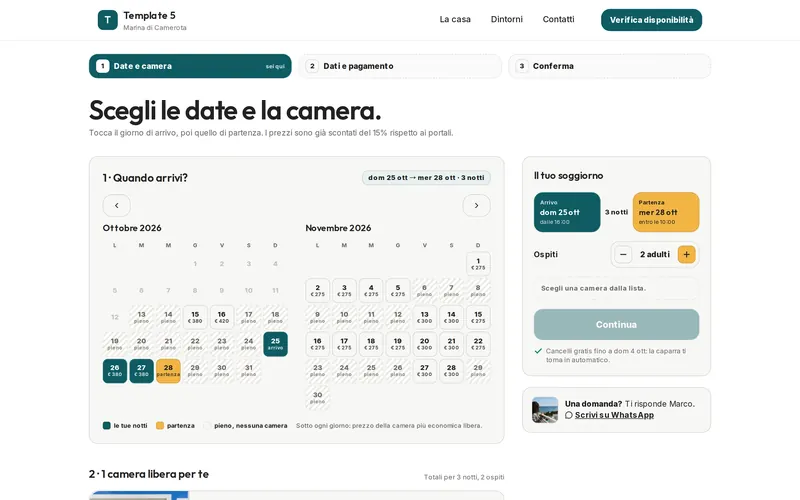Click fully booked 31 October

tap(248, 370)
